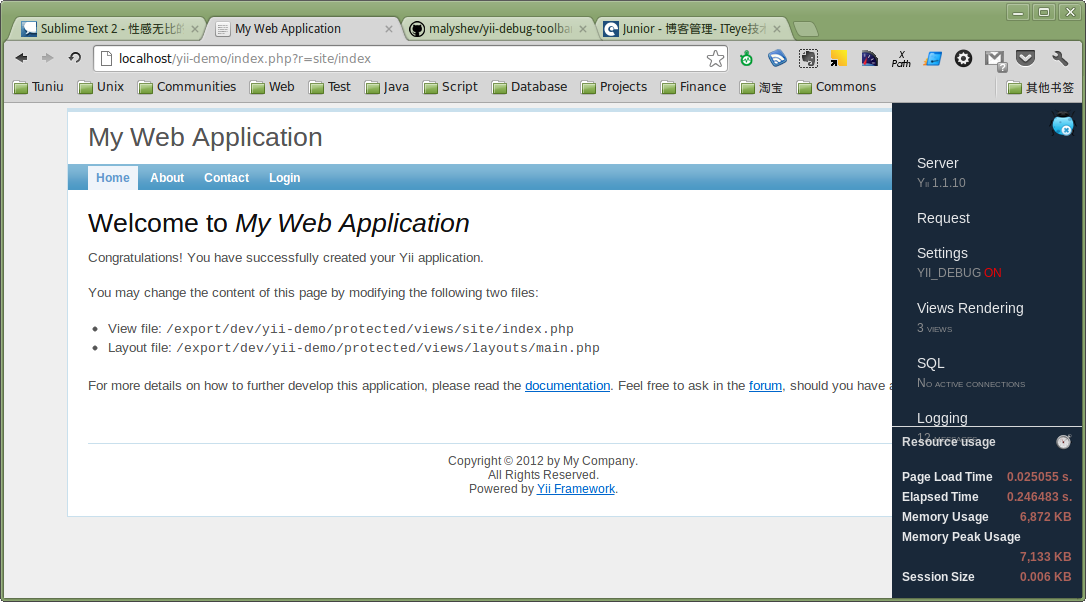Click the yellow sticky note extension icon
This screenshot has height=602, width=1086.
tap(839, 59)
